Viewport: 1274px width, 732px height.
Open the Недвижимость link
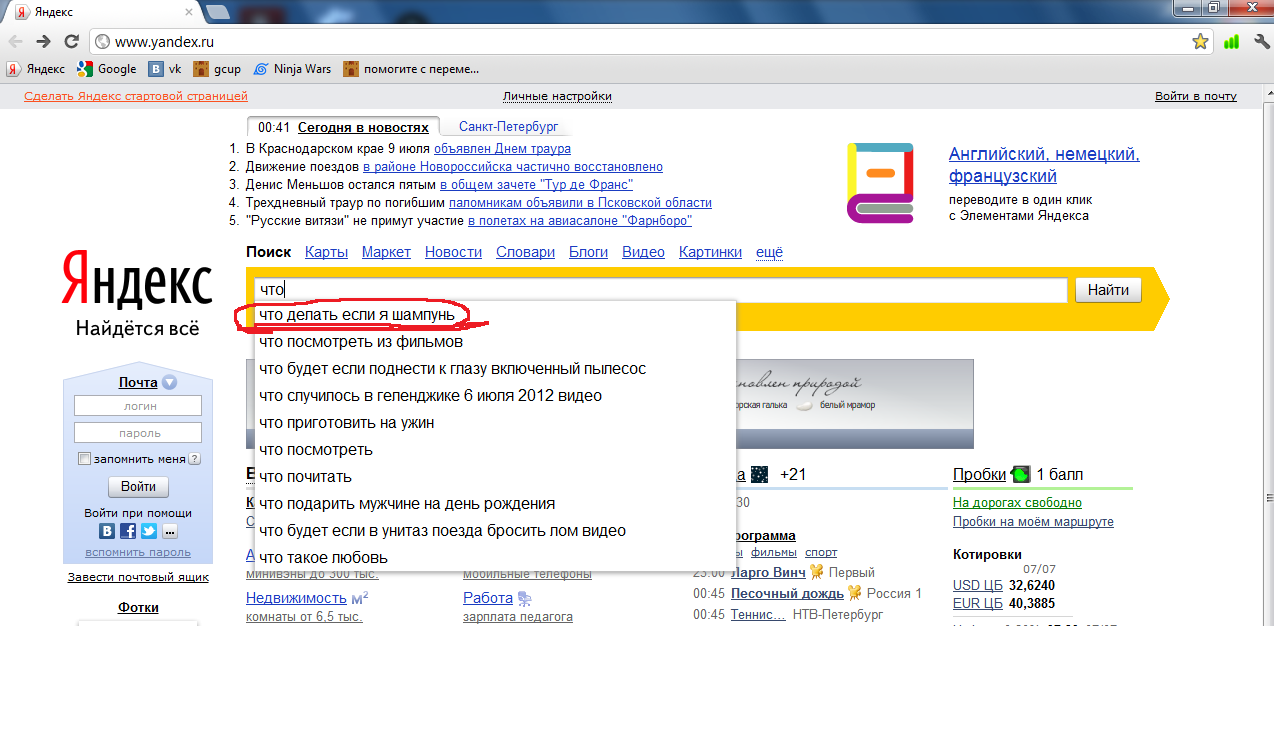[296, 598]
